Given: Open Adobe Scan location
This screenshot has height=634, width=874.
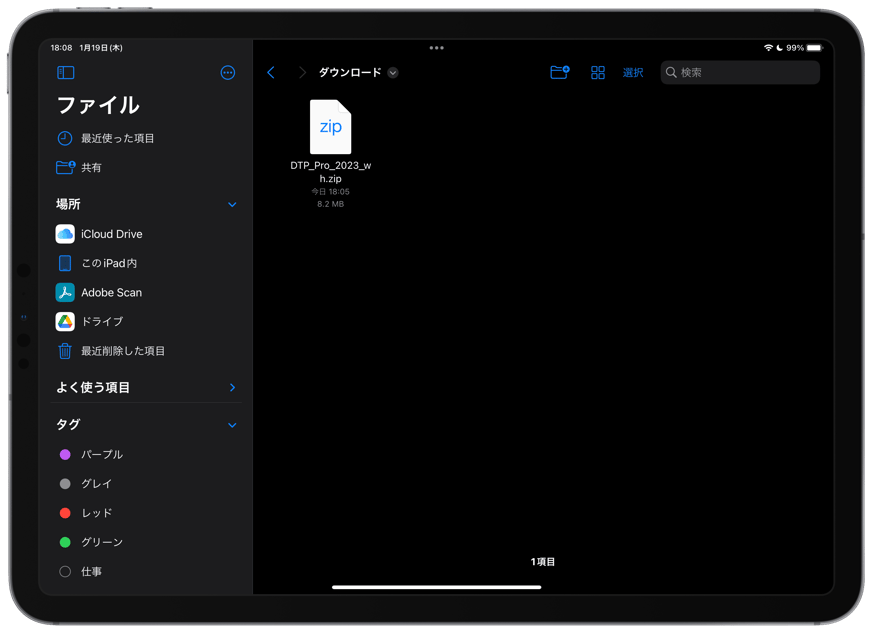Looking at the screenshot, I should click(x=146, y=292).
